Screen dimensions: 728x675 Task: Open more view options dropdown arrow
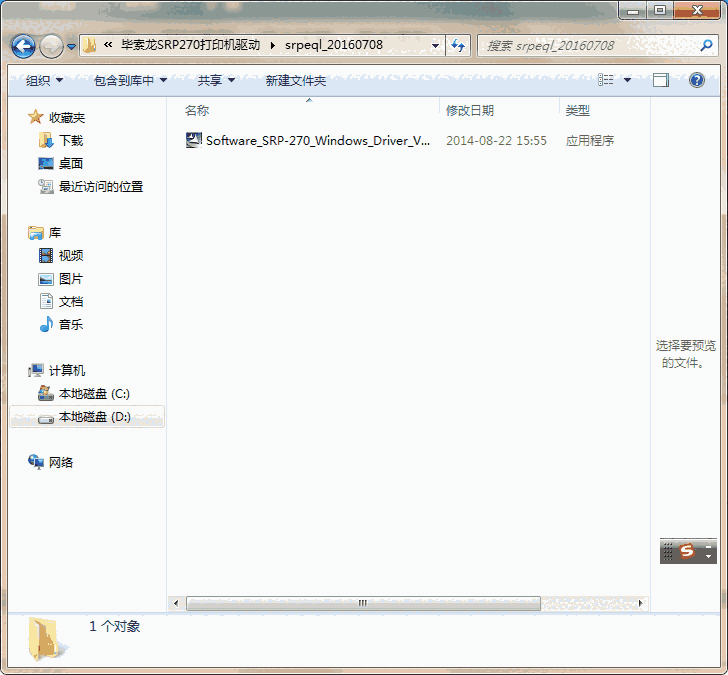[627, 80]
